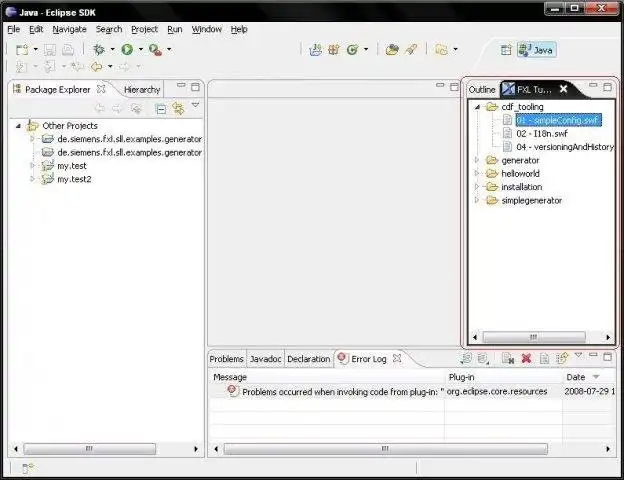This screenshot has width=624, height=480.
Task: Expand the helloworld folder
Action: point(477,173)
